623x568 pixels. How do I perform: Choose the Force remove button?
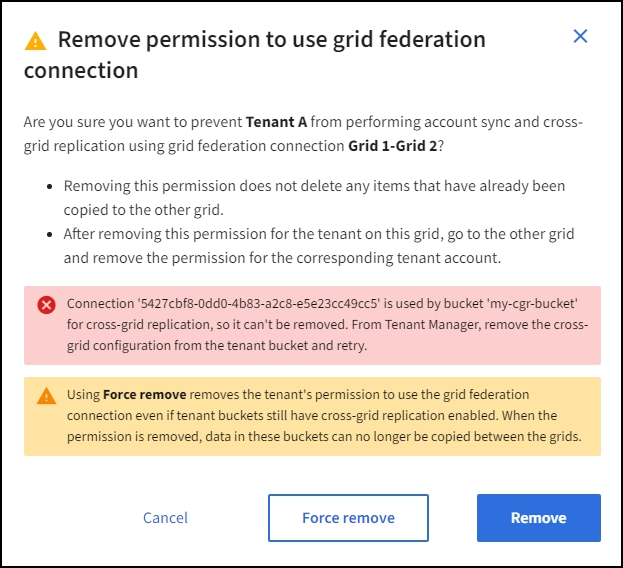(348, 518)
